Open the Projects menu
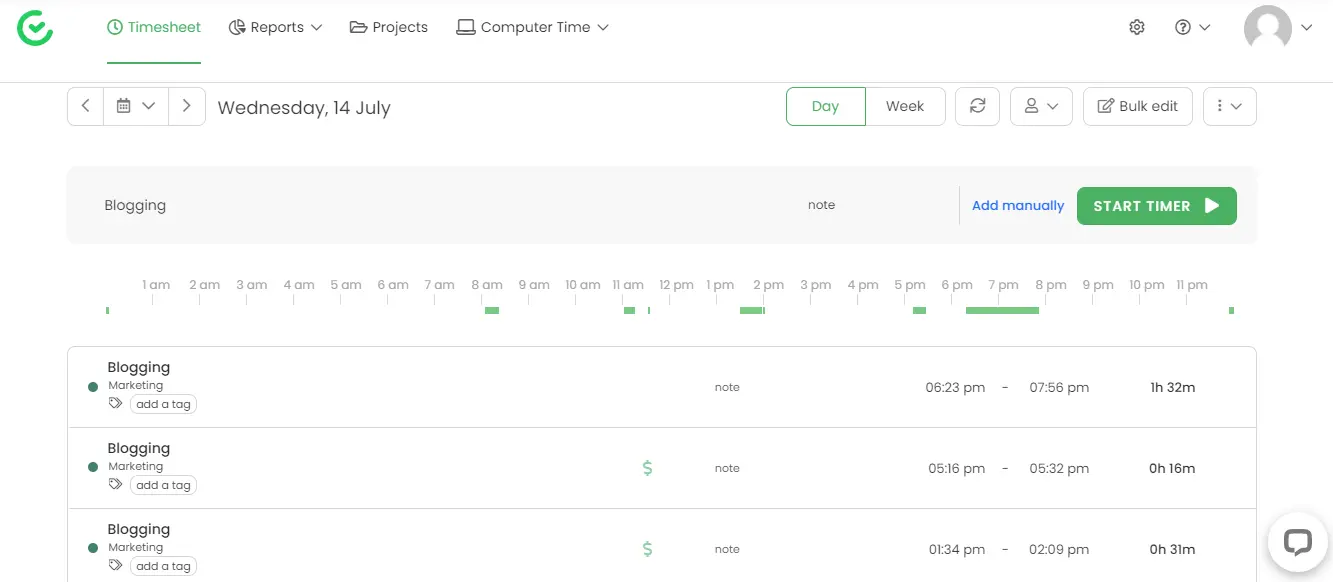Viewport: 1333px width, 582px height. point(388,27)
